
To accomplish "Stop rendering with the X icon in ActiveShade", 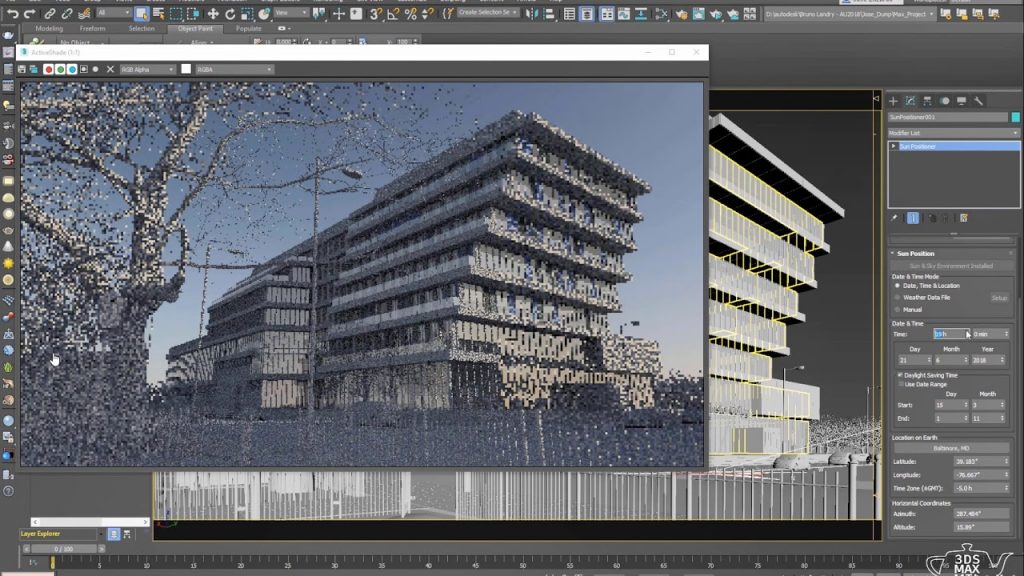I will pos(110,68).
